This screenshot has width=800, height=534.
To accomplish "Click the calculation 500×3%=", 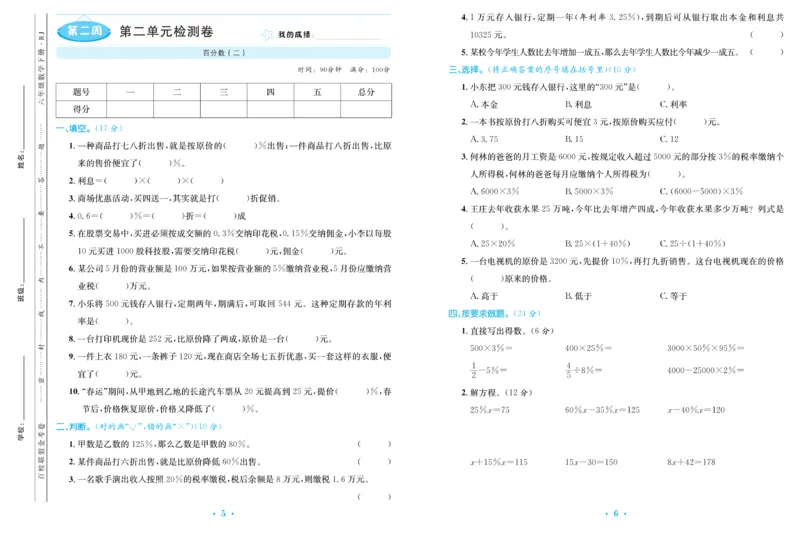I will 491,348.
